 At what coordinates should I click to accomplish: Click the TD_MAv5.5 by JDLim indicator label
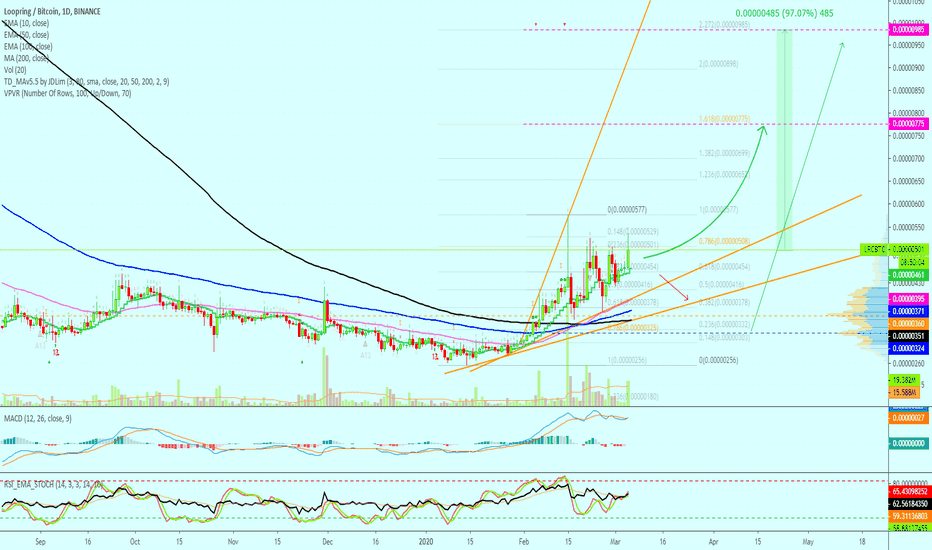click(x=86, y=81)
